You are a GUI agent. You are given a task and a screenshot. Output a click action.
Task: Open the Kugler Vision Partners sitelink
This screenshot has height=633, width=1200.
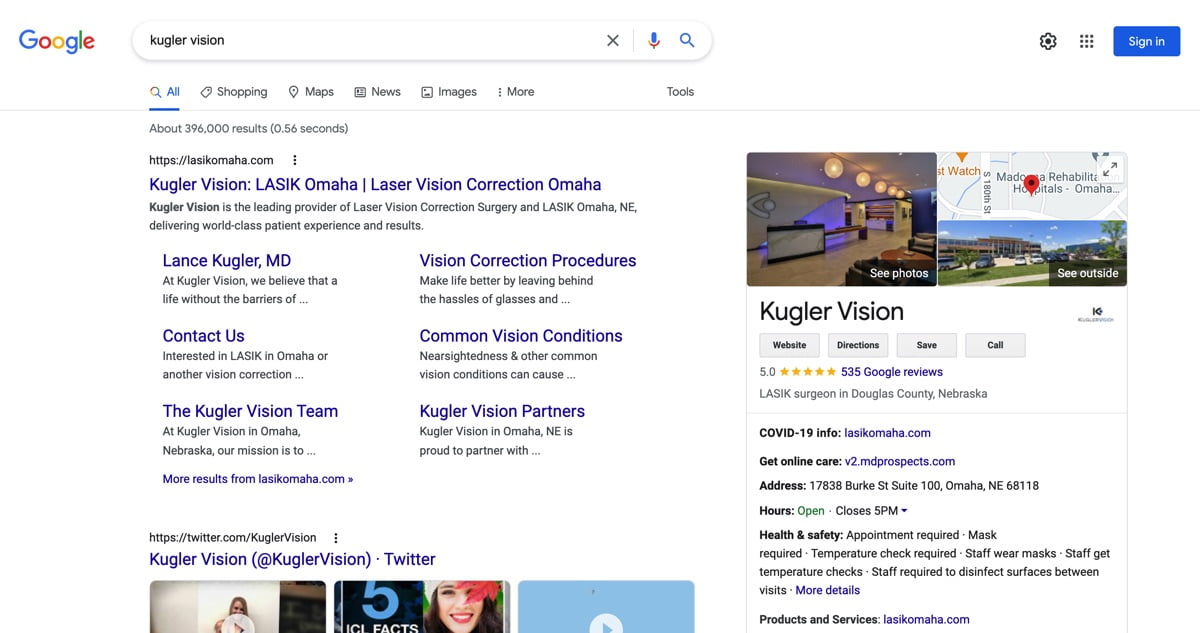click(x=502, y=411)
